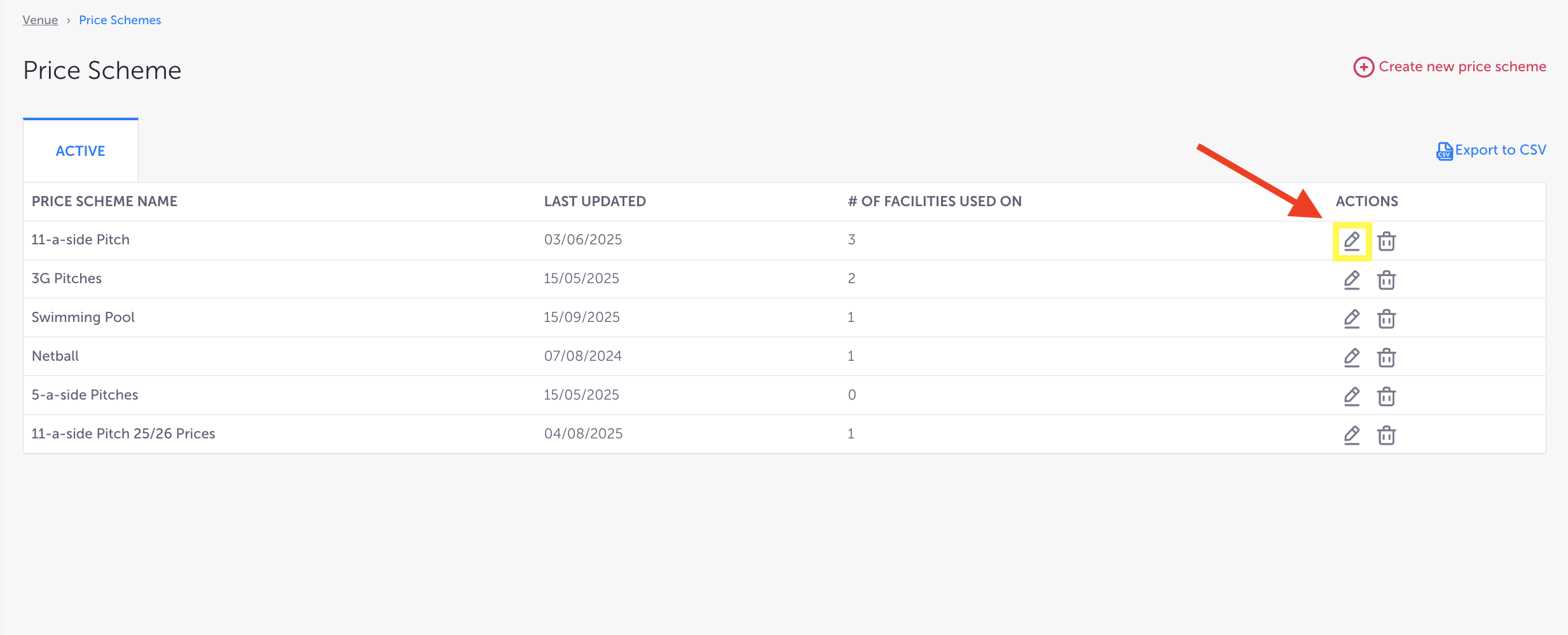Edit the 3G Pitches price scheme
The height and width of the screenshot is (635, 1568).
click(x=1352, y=280)
